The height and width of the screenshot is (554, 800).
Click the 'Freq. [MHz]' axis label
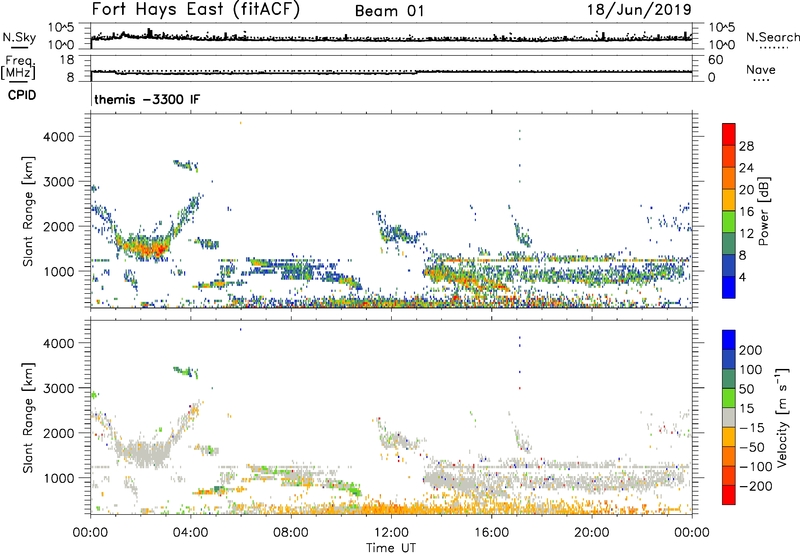[18, 68]
